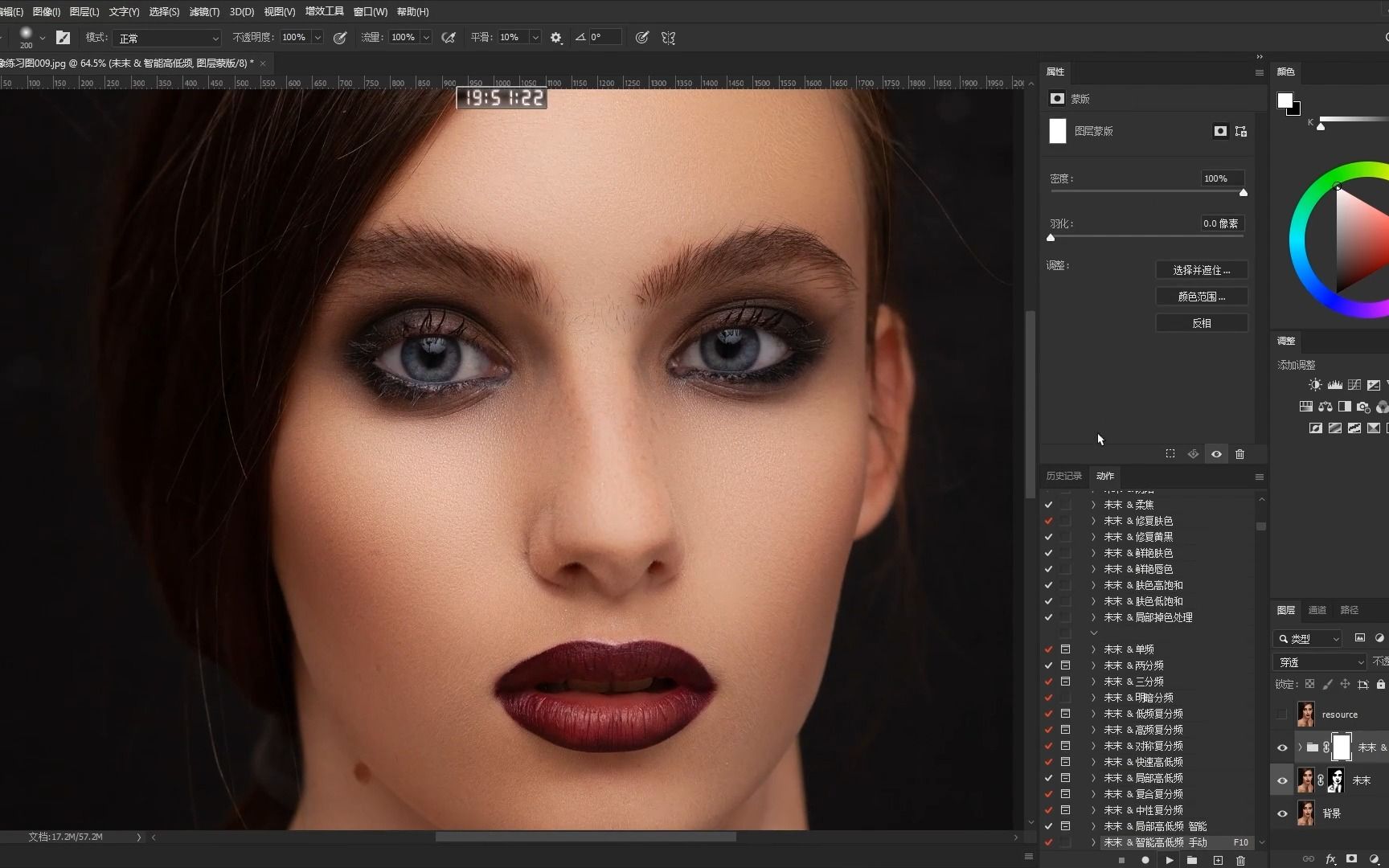Toggle dialog box for 未末 & 三分频
Image resolution: width=1389 pixels, height=868 pixels.
click(x=1065, y=682)
